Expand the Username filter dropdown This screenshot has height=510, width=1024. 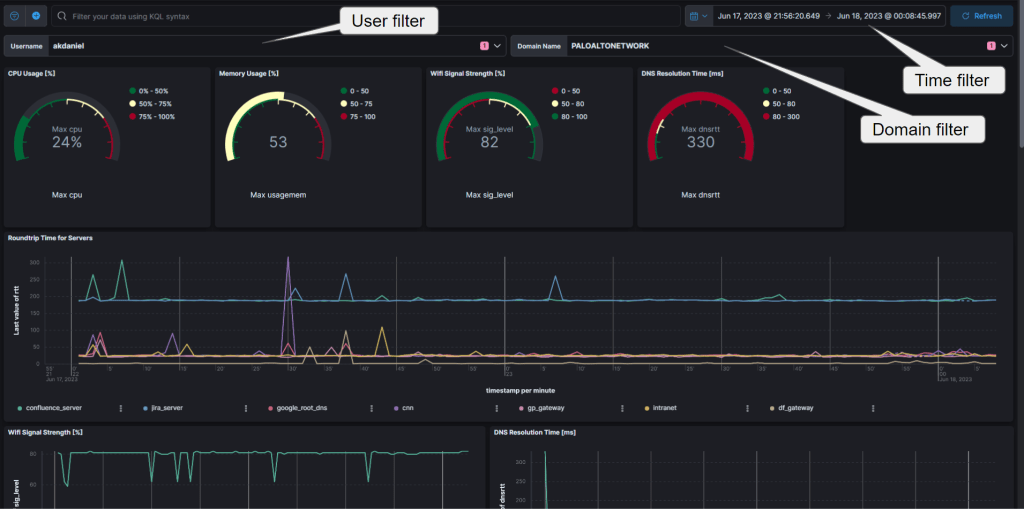[x=497, y=46]
